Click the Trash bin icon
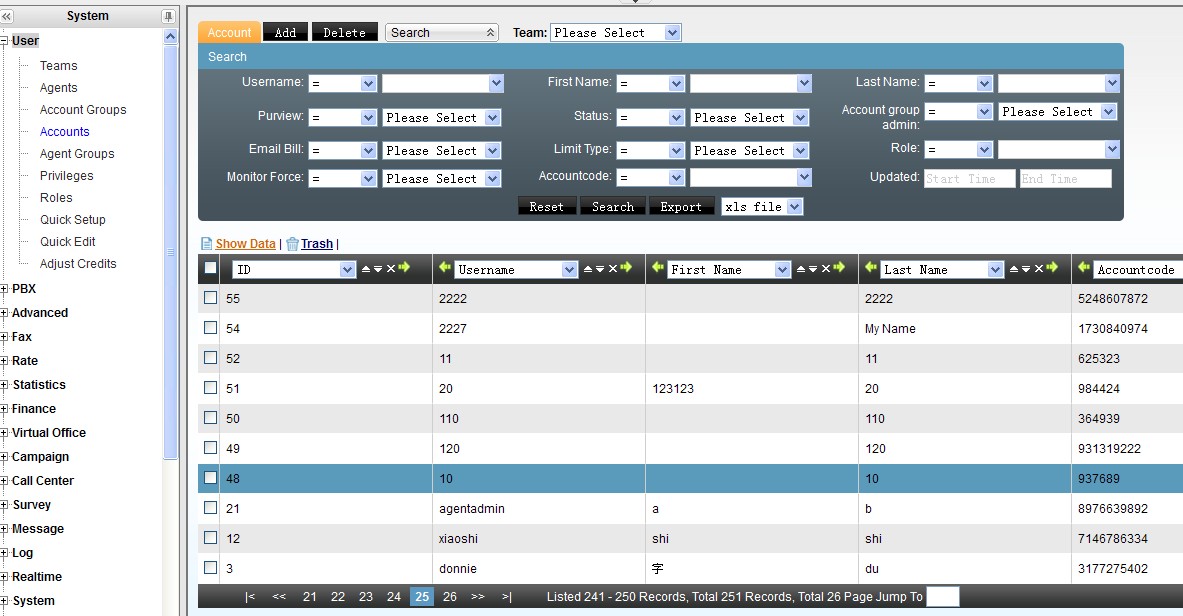Image resolution: width=1183 pixels, height=616 pixels. click(292, 243)
